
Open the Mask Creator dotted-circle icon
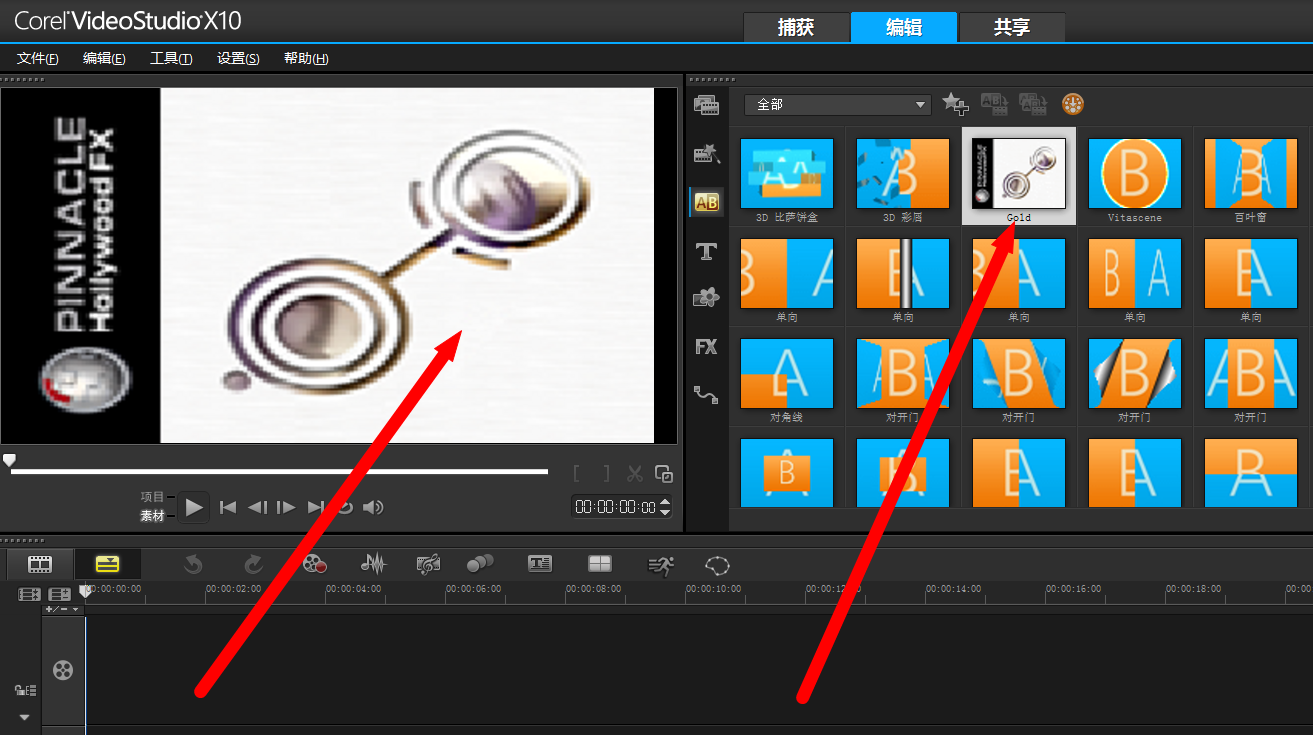(718, 565)
